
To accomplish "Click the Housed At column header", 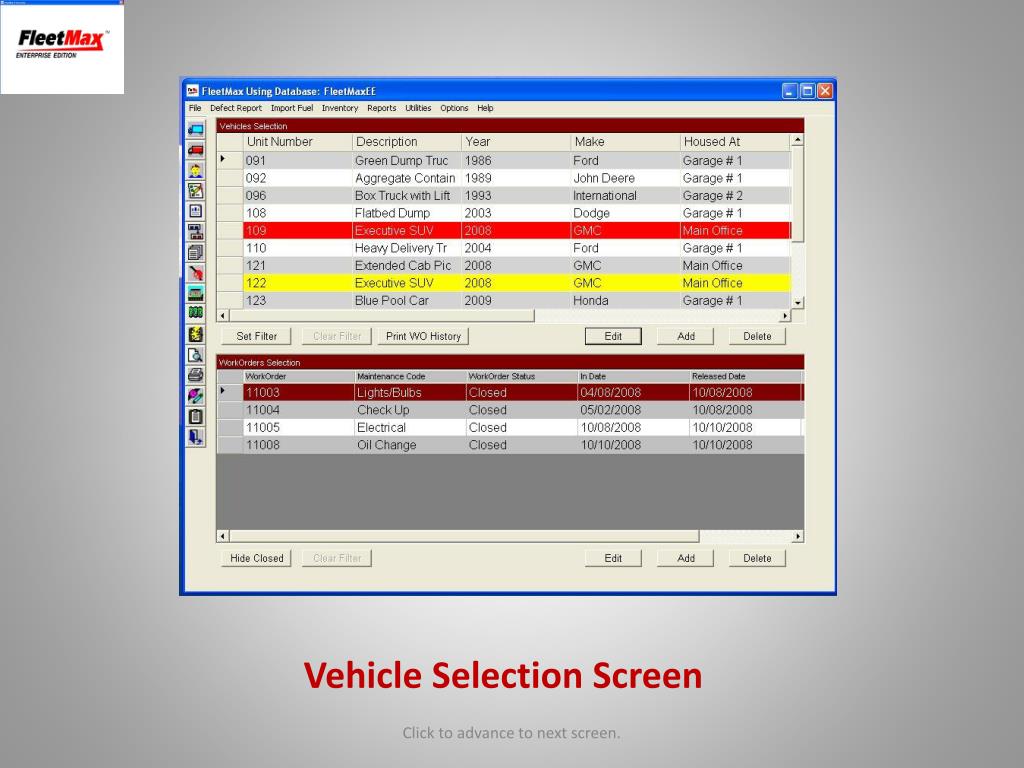I will tap(735, 142).
